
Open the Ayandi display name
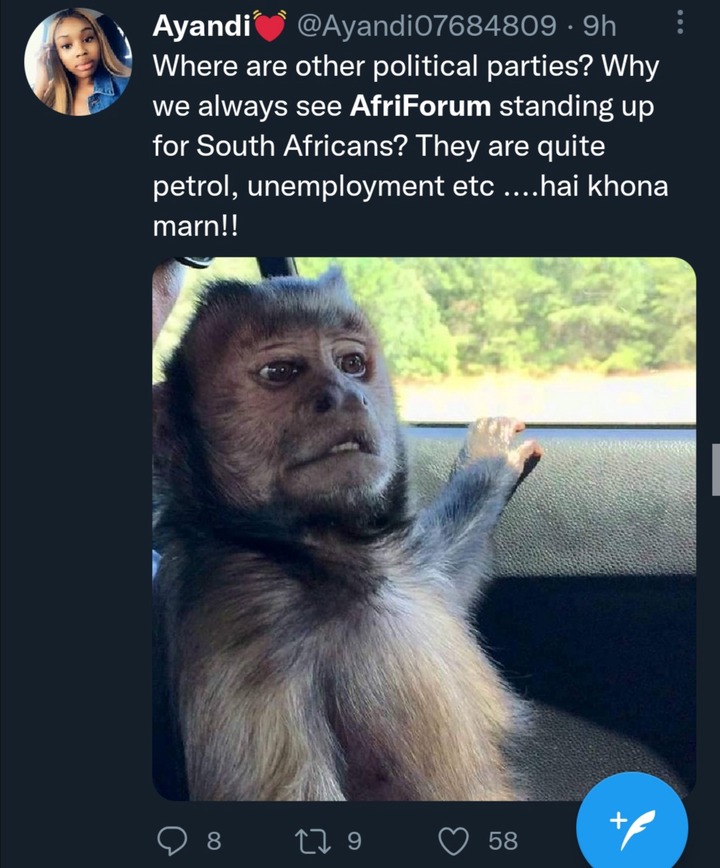tap(201, 26)
